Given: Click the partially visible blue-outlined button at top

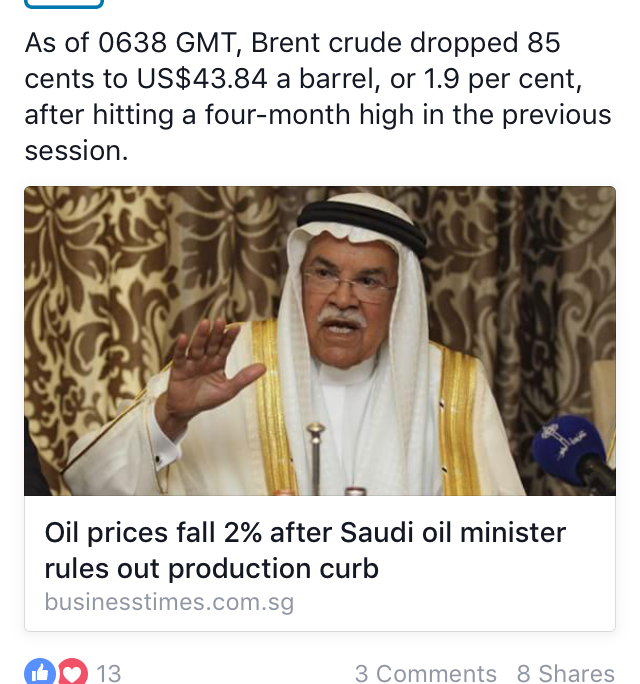Looking at the screenshot, I should 63,4.
